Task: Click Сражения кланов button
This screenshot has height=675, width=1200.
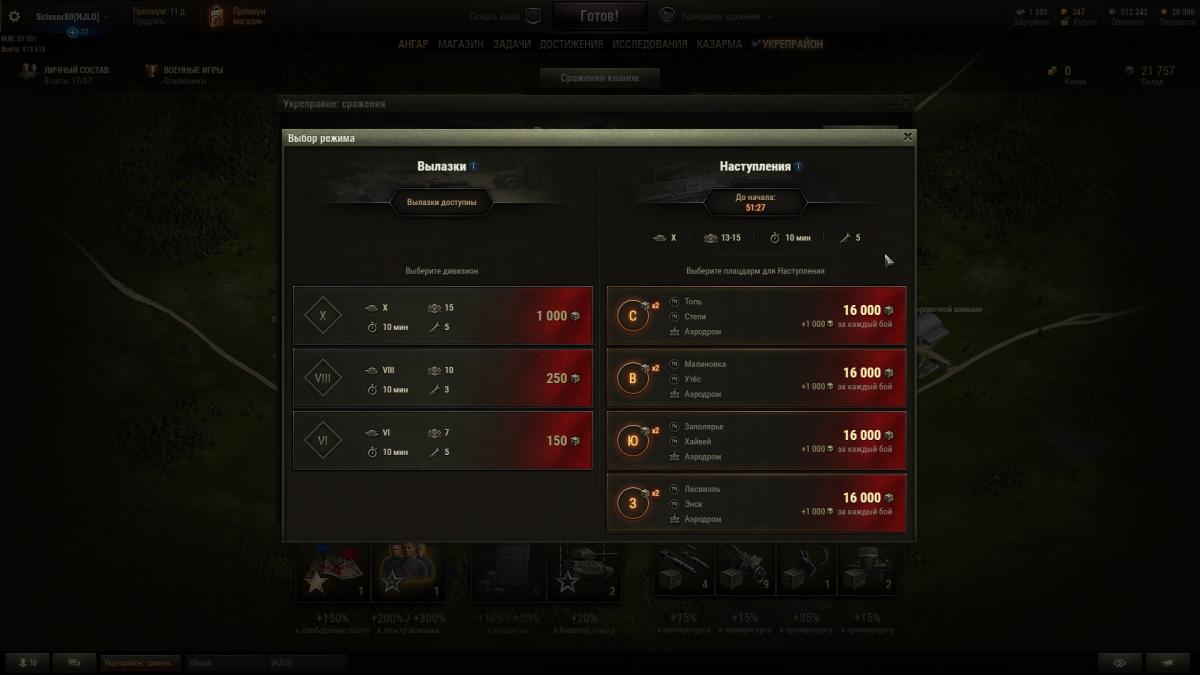Action: coord(599,78)
